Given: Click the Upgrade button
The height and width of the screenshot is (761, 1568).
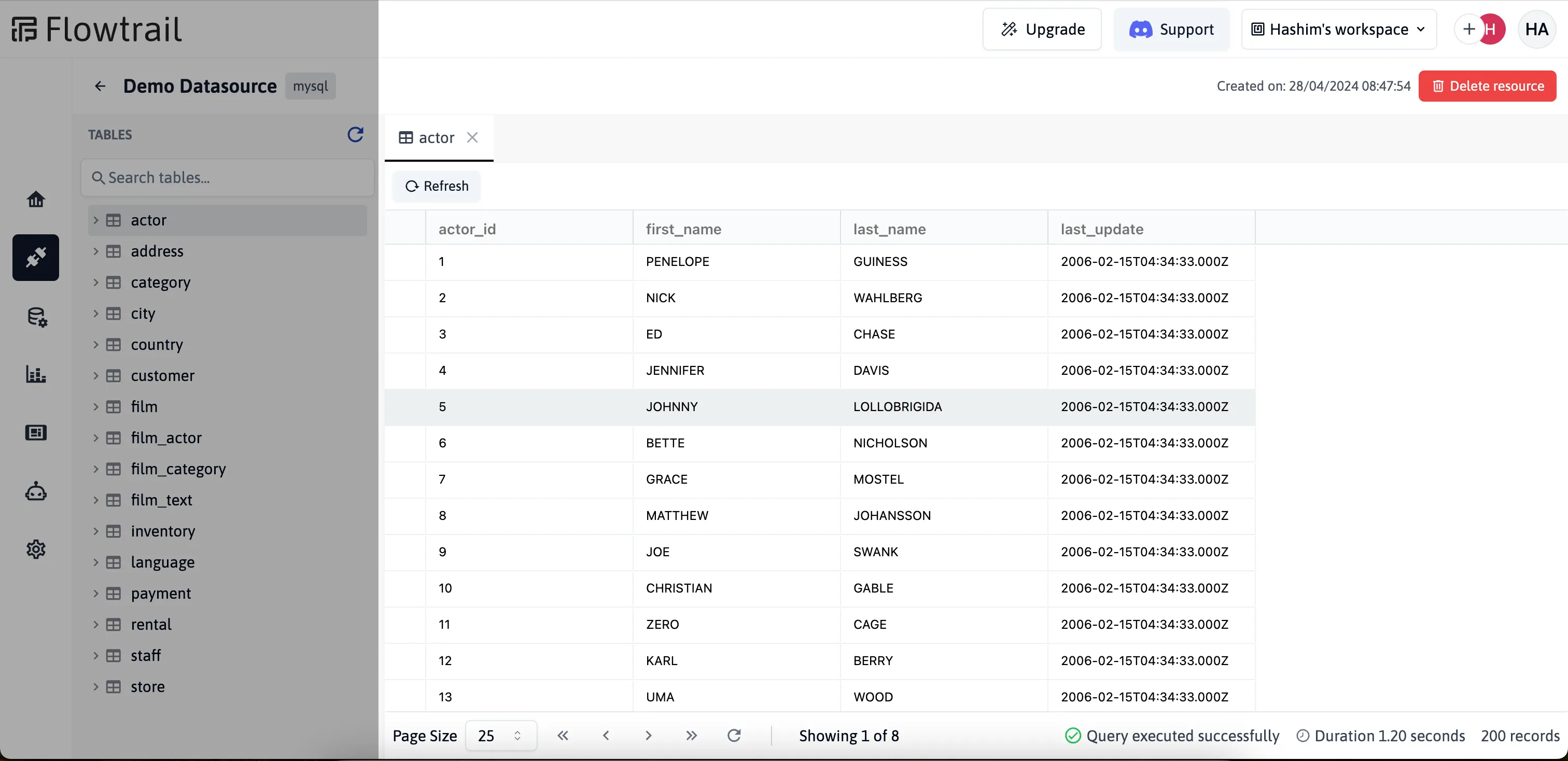Looking at the screenshot, I should click(1042, 29).
